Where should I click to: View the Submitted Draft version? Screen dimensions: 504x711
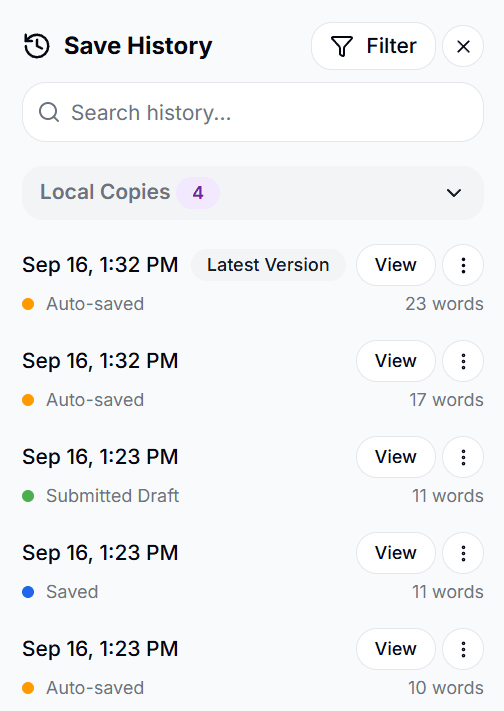(396, 457)
